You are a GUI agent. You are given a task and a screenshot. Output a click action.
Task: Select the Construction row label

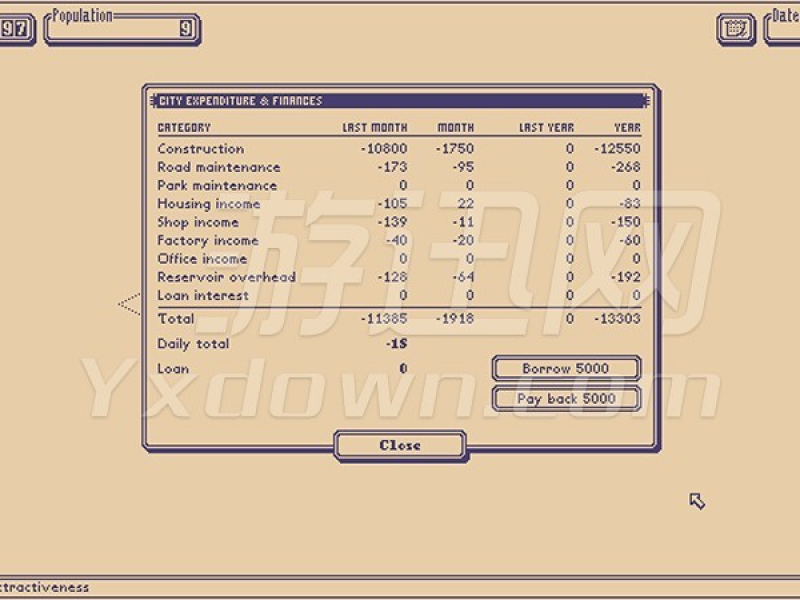click(200, 149)
